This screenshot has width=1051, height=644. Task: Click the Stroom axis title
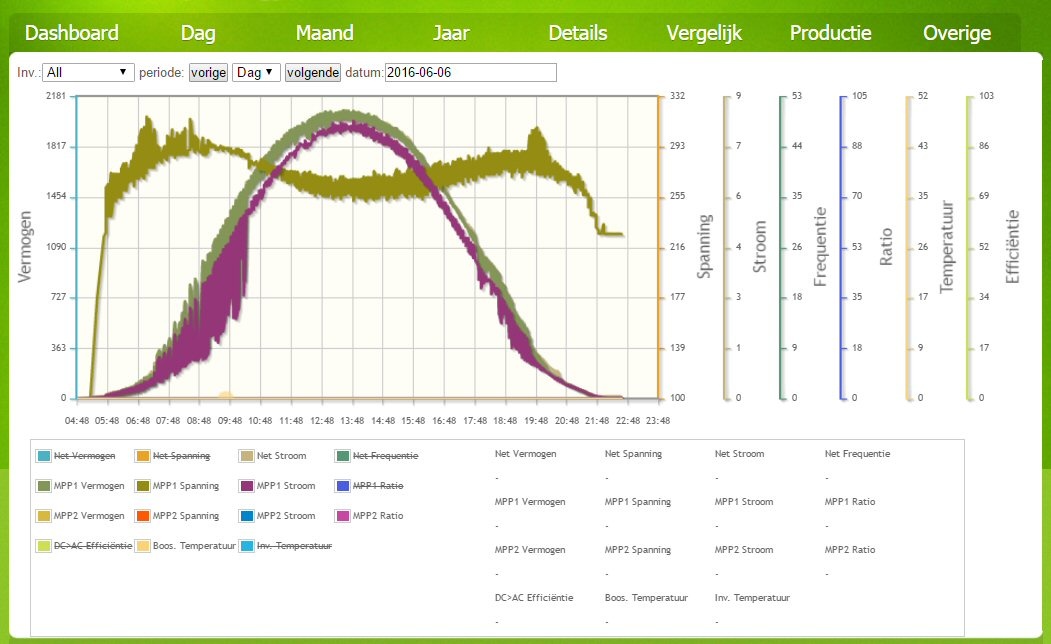click(x=759, y=247)
